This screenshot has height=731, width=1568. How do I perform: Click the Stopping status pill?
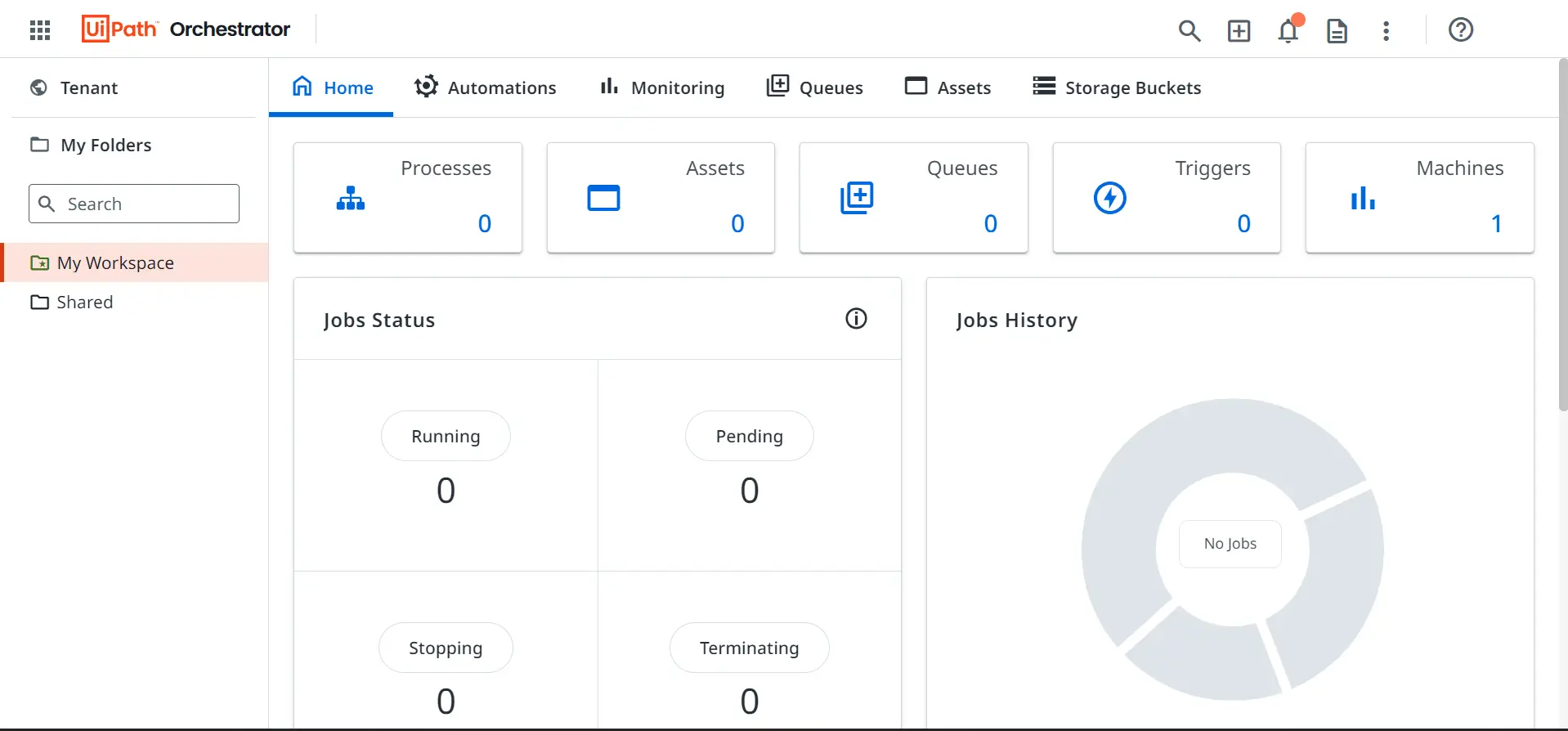click(x=446, y=648)
